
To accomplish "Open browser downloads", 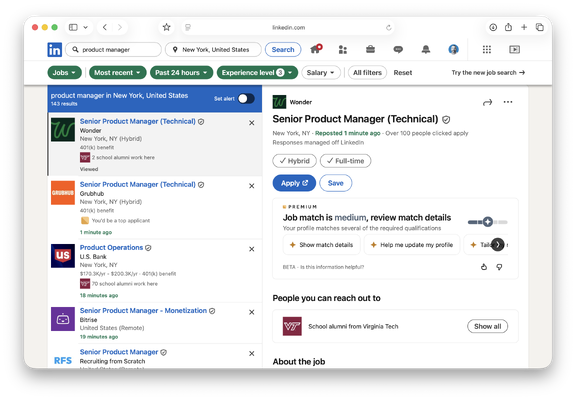I will point(493,27).
